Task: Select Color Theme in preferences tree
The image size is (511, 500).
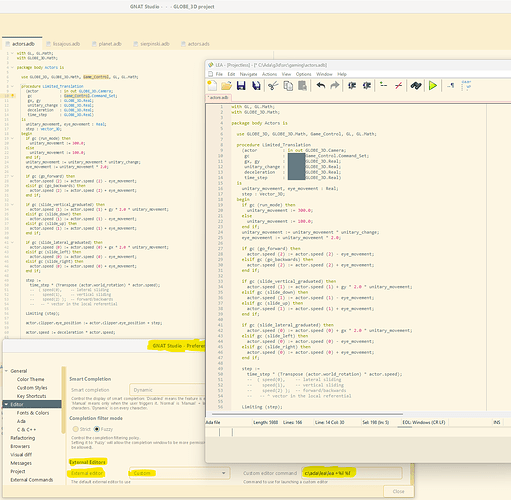Action: [x=30, y=379]
